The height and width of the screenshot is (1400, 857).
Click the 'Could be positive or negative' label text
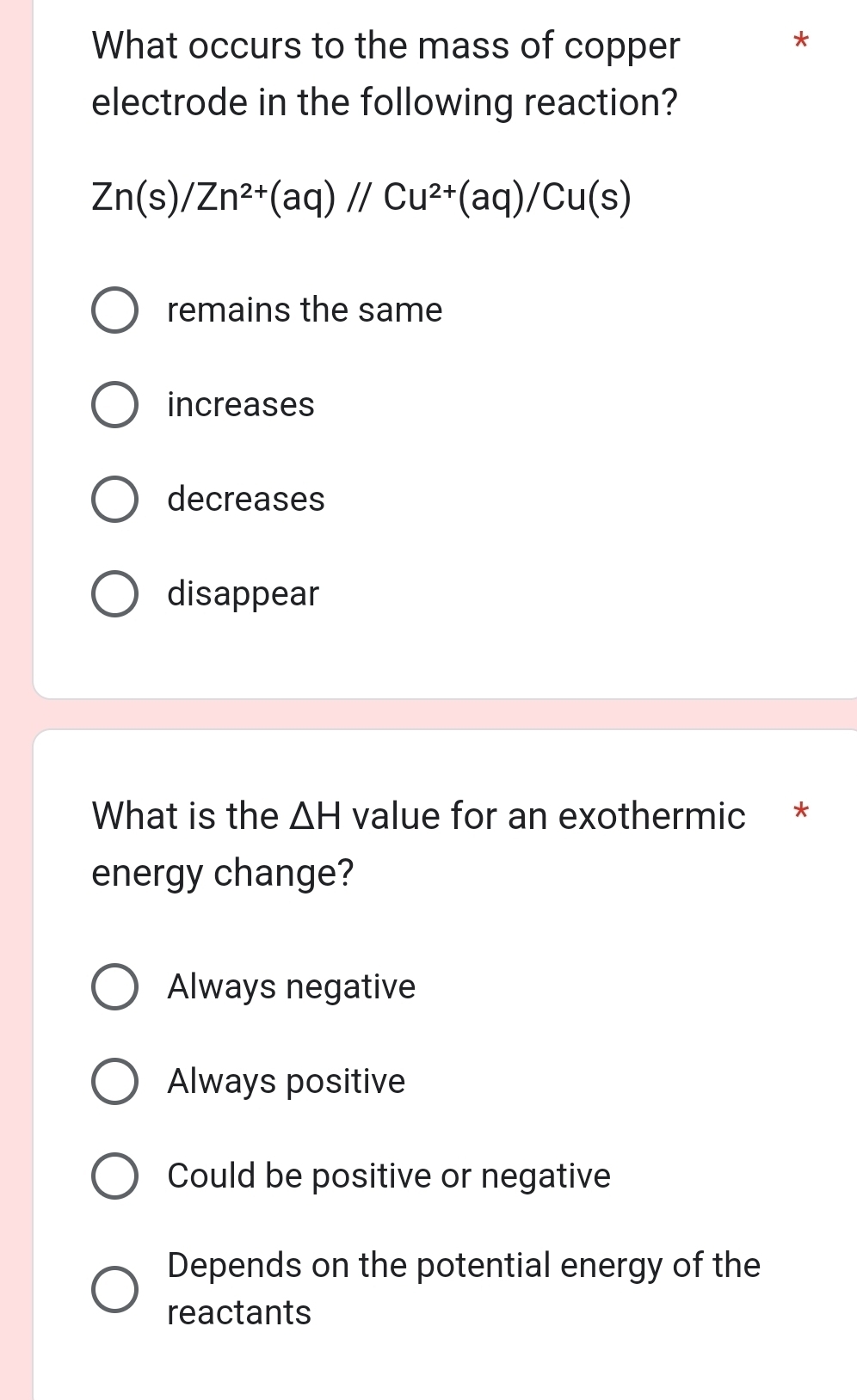tap(389, 1176)
